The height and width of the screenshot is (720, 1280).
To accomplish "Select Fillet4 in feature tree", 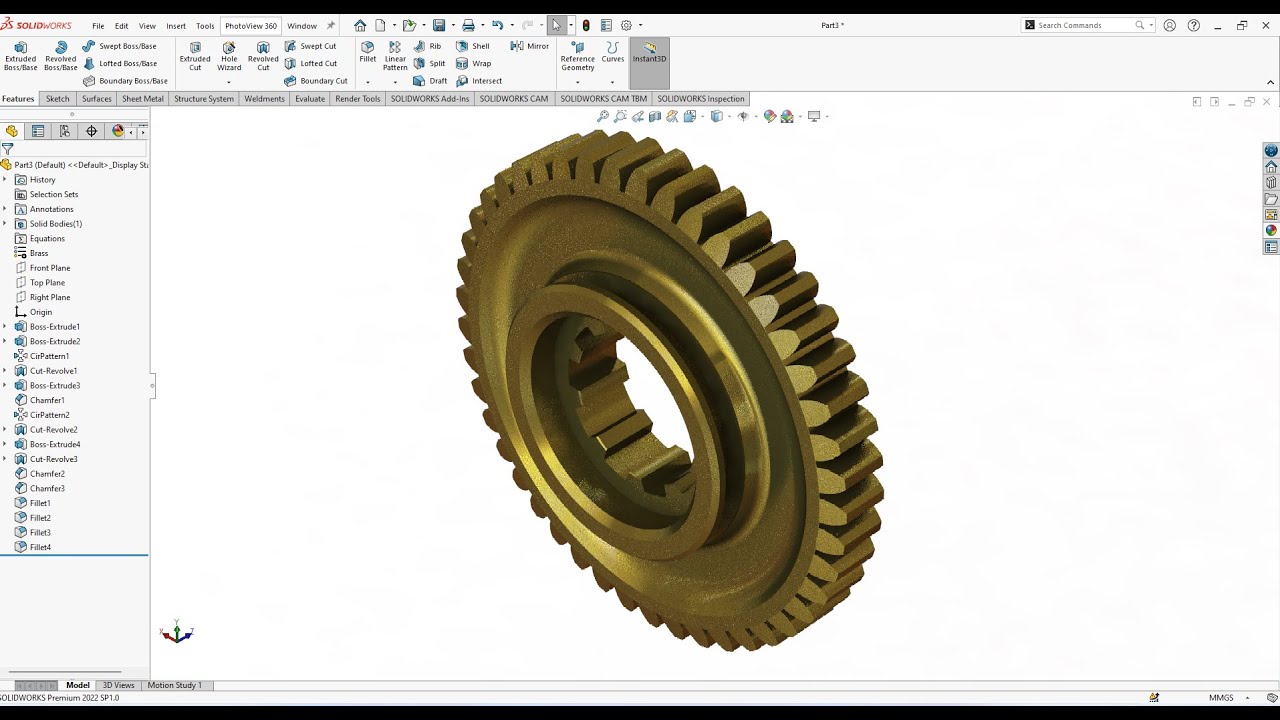I will (40, 547).
